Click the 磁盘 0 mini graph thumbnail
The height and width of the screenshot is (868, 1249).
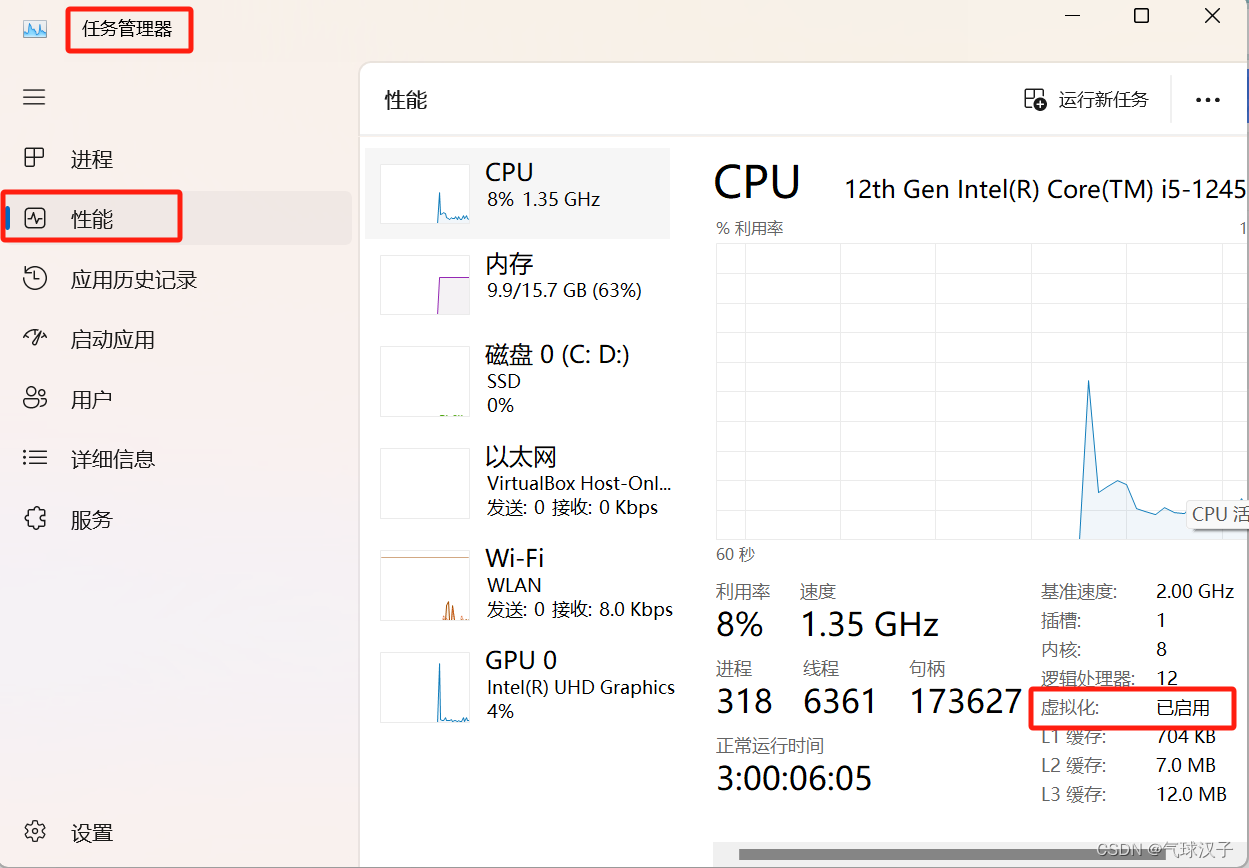[425, 381]
